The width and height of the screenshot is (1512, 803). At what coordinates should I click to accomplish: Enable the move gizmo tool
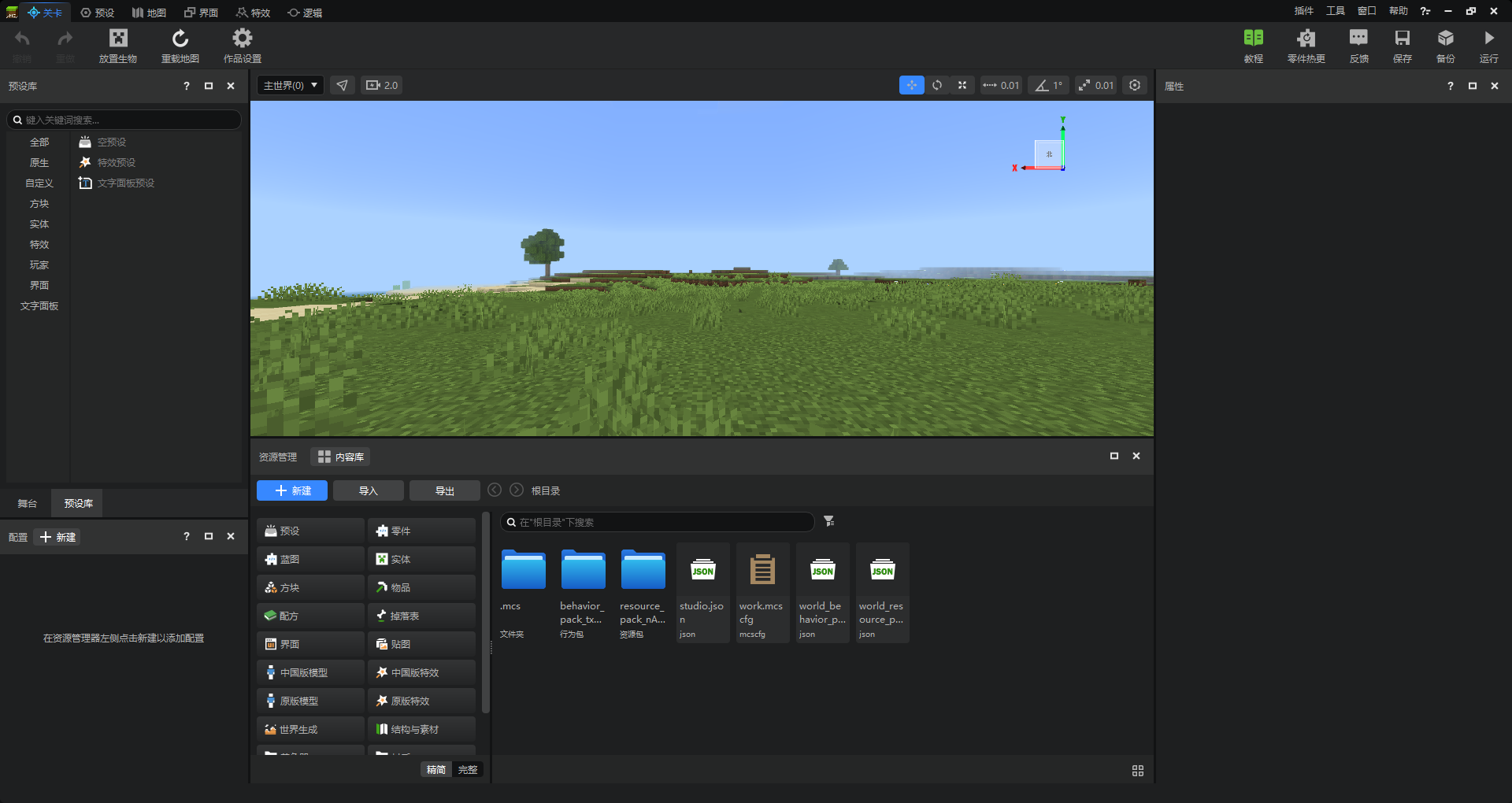(912, 85)
